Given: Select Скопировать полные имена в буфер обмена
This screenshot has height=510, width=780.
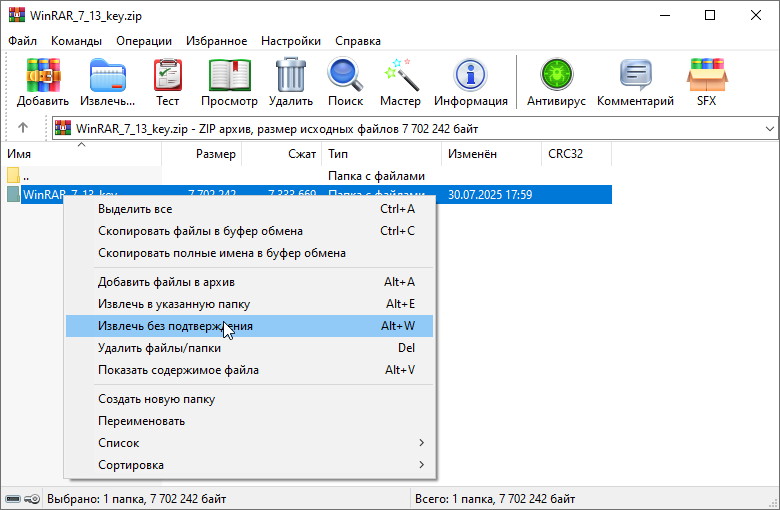Looking at the screenshot, I should coord(250,253).
